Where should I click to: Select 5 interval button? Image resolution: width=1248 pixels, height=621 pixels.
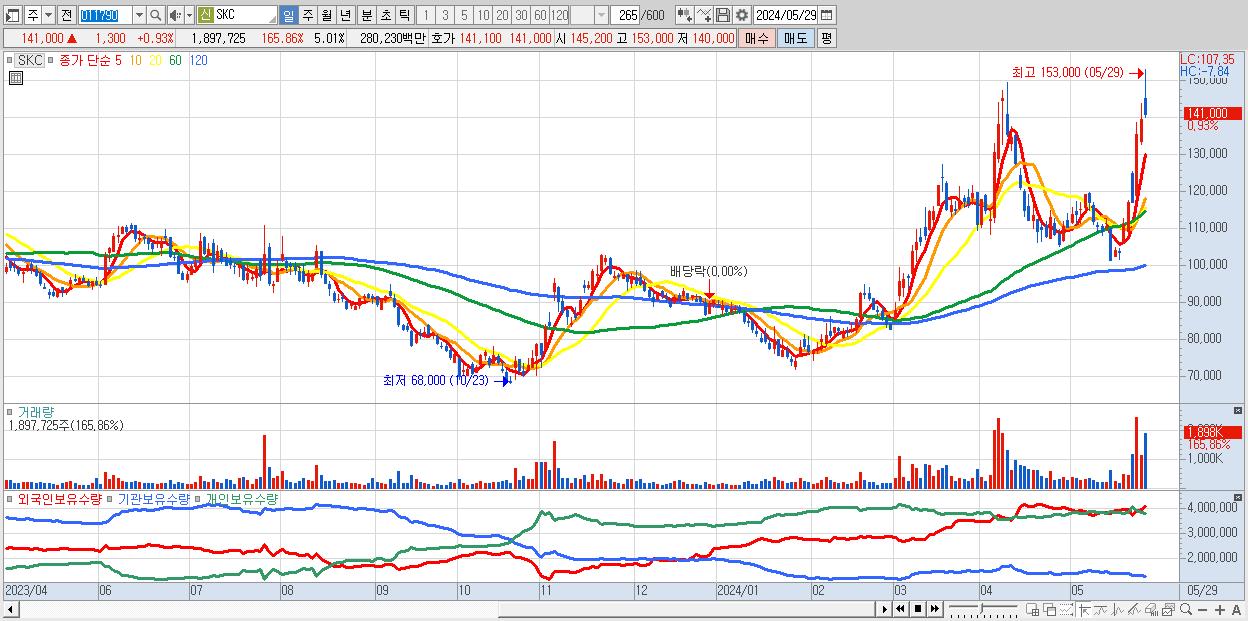[464, 15]
